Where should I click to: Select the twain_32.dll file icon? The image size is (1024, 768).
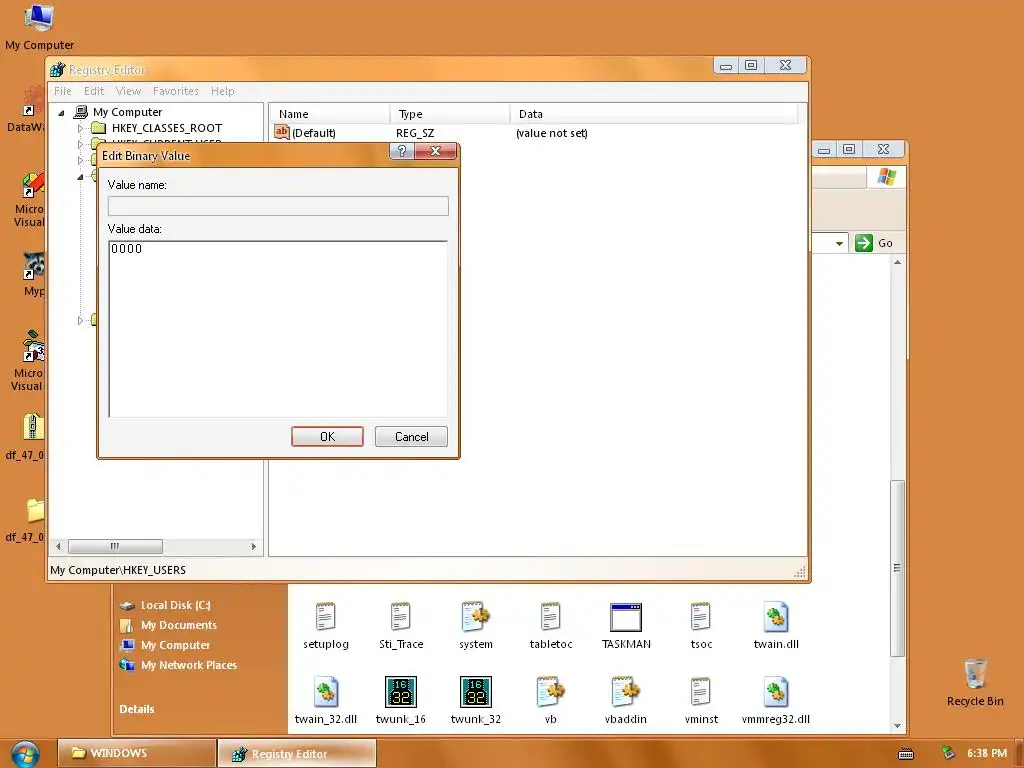[x=325, y=692]
